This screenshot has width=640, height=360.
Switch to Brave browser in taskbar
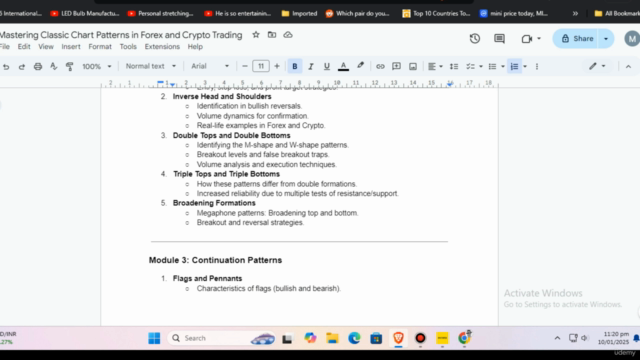coord(398,338)
